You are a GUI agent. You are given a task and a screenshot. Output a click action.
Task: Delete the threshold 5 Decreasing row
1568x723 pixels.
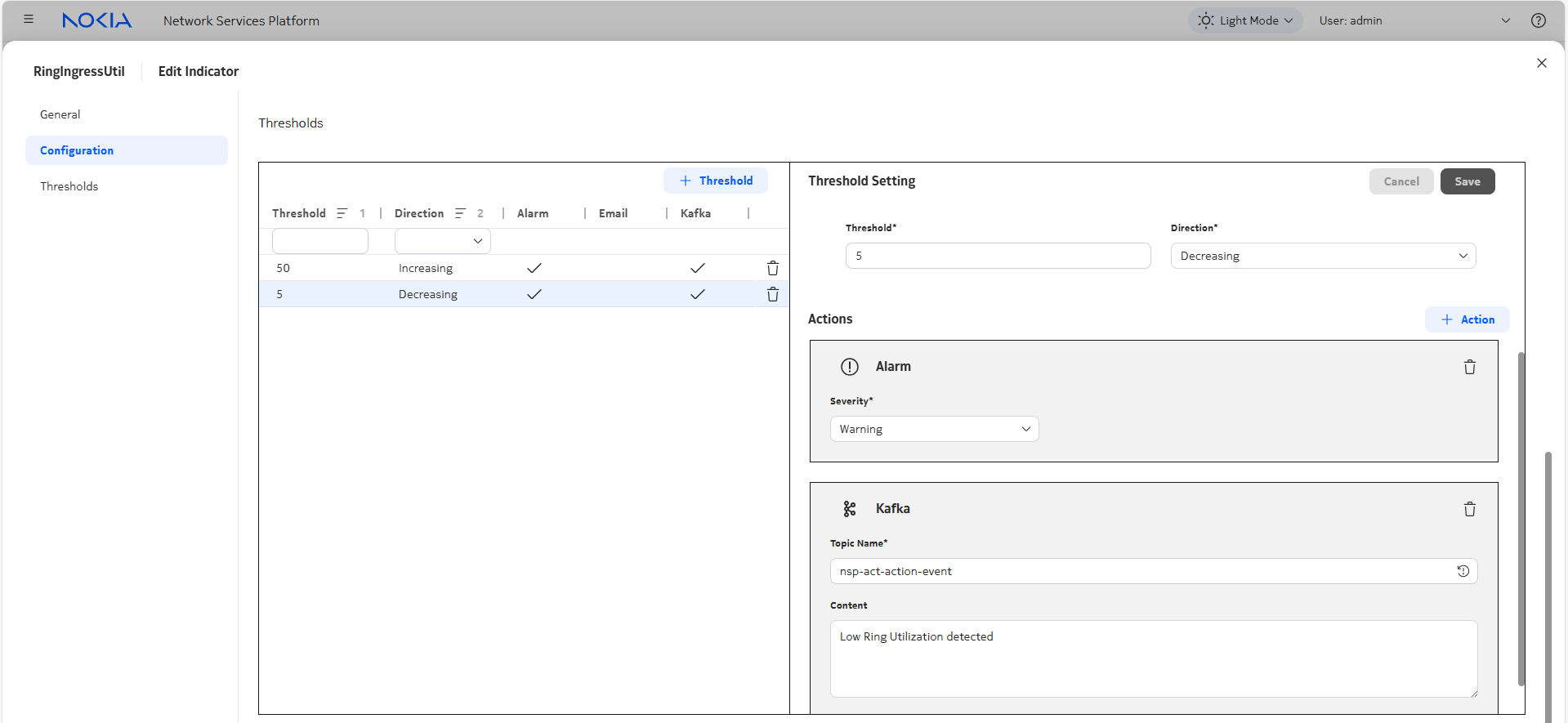pyautogui.click(x=772, y=294)
